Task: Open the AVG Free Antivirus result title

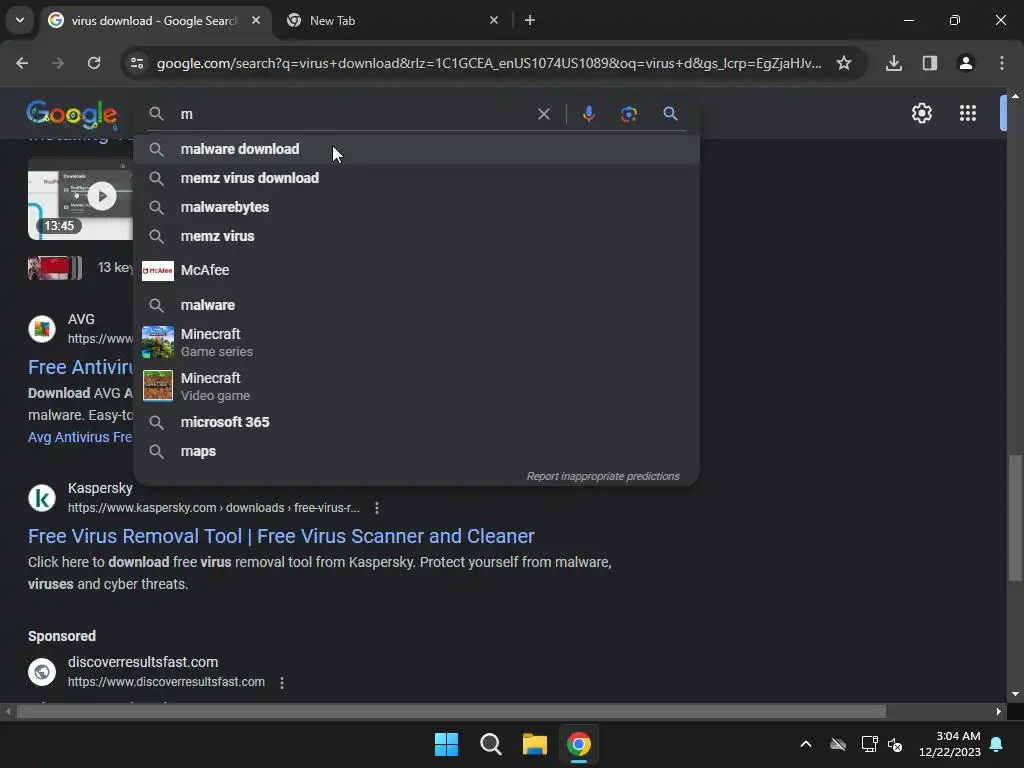Action: pyautogui.click(x=80, y=367)
